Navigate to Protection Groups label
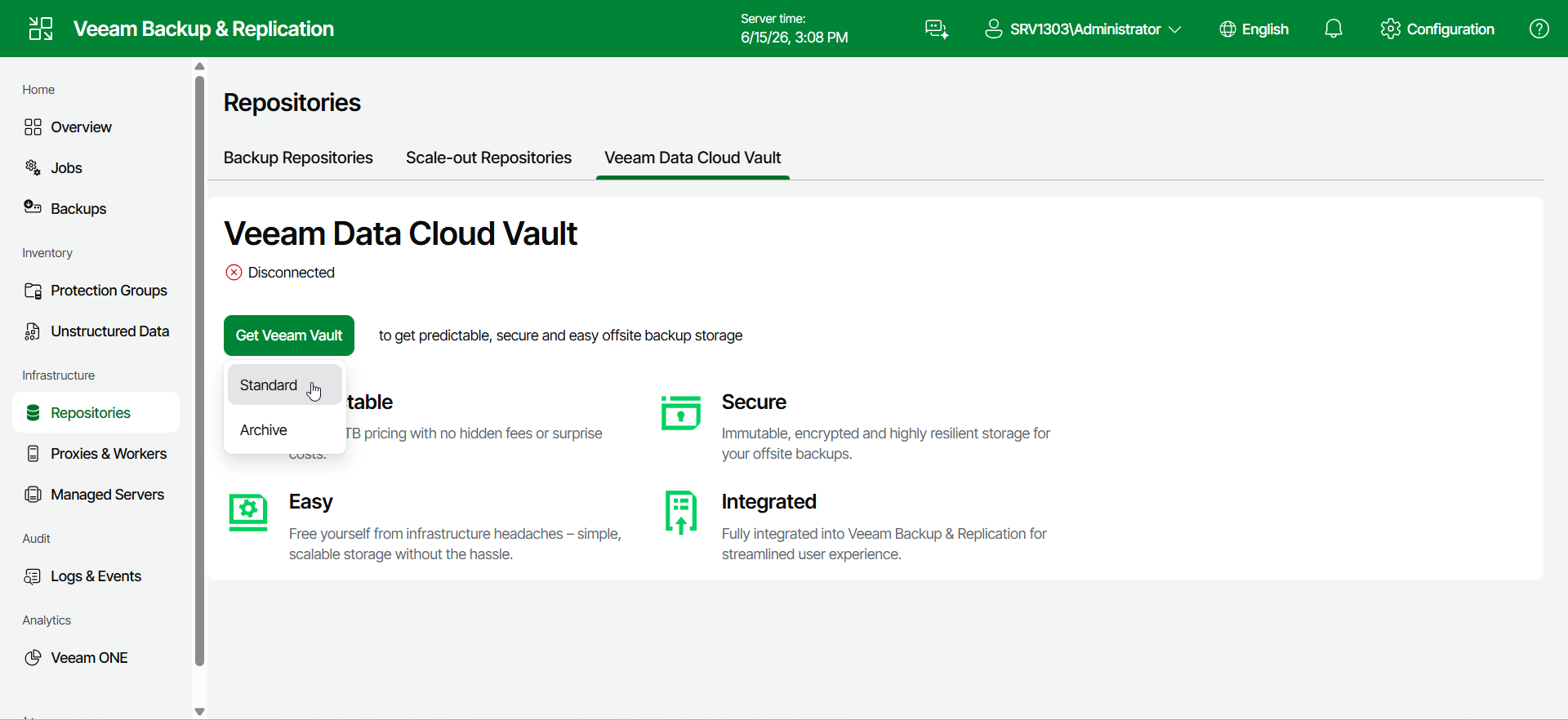The image size is (1568, 720). coord(109,291)
